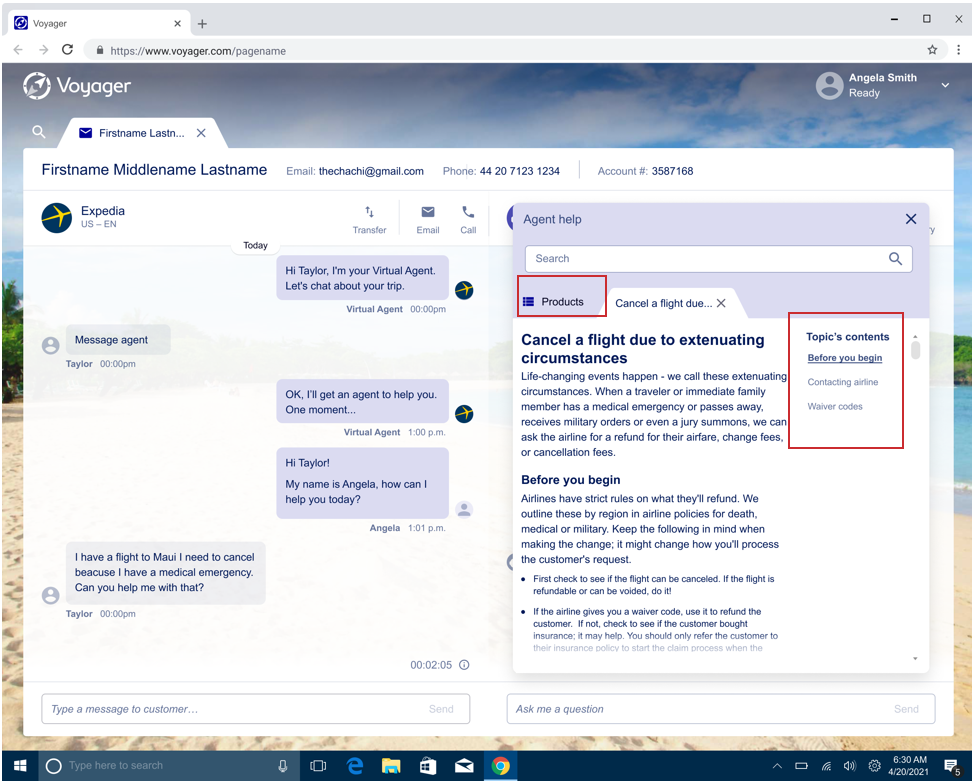This screenshot has width=972, height=782.
Task: Click the Call phone icon
Action: (468, 212)
